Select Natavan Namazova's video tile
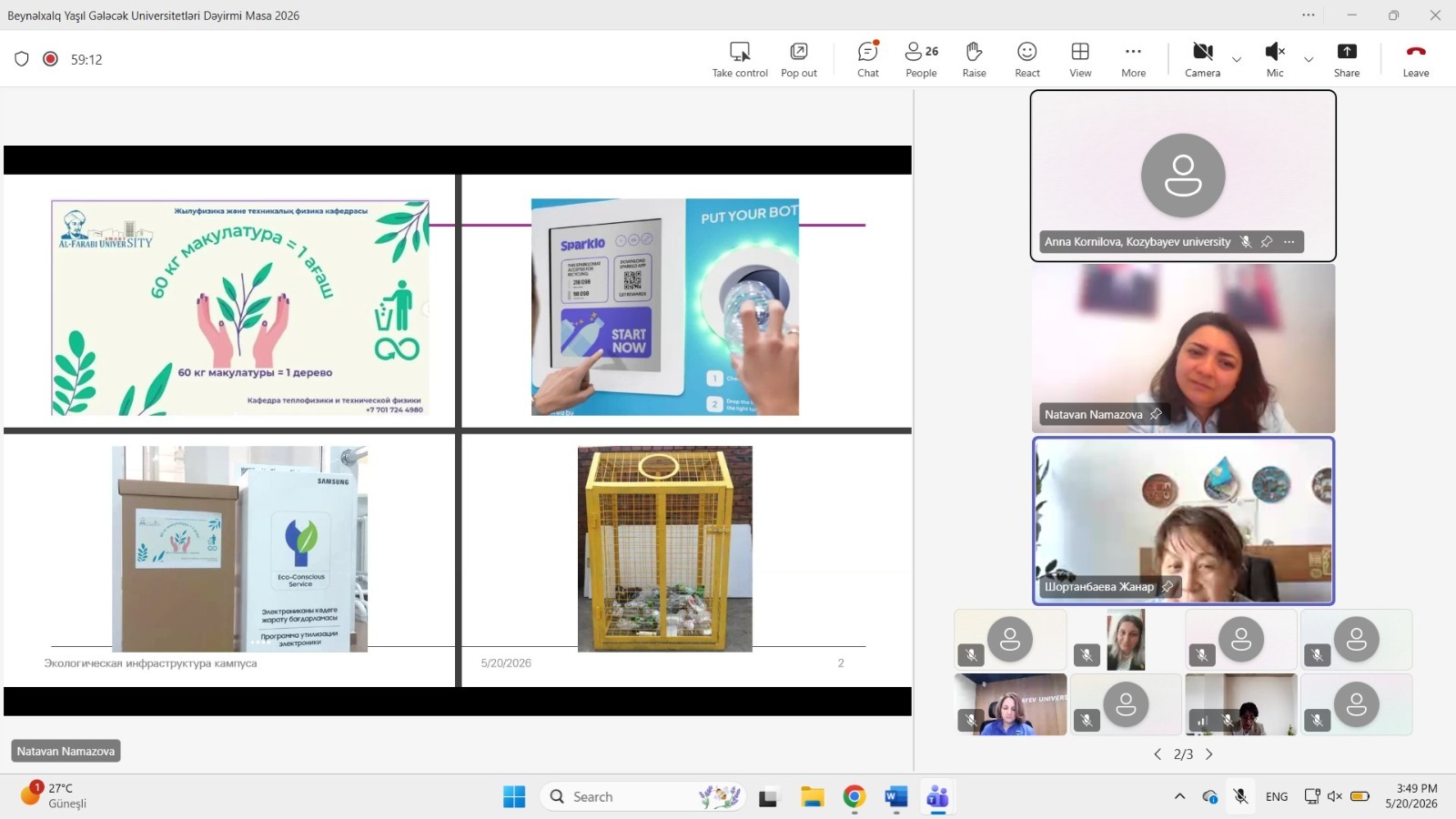This screenshot has width=1456, height=819. 1183,349
